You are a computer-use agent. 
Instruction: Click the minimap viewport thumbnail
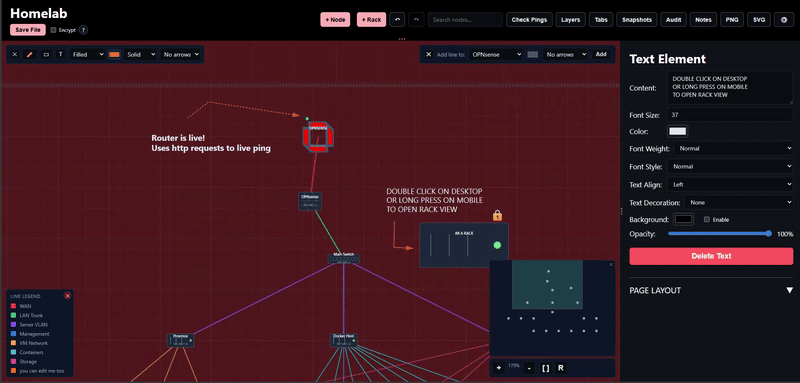[547, 284]
